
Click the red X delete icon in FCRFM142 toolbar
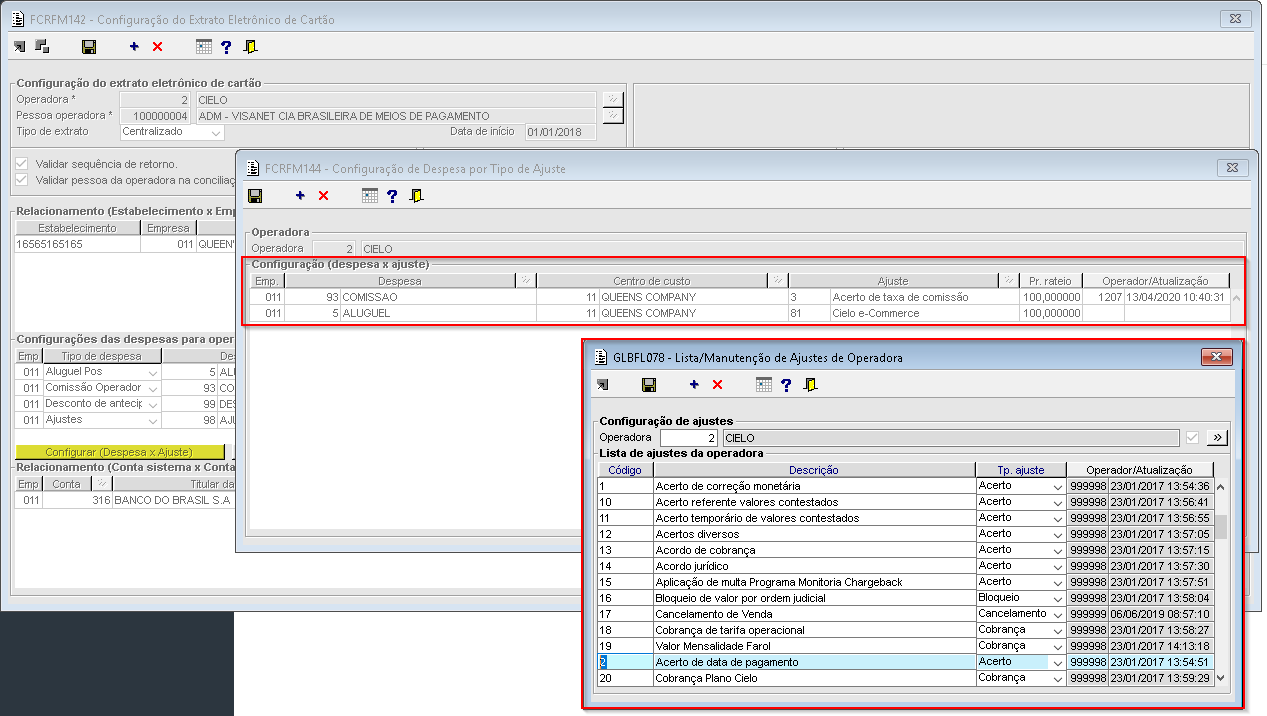coord(157,46)
